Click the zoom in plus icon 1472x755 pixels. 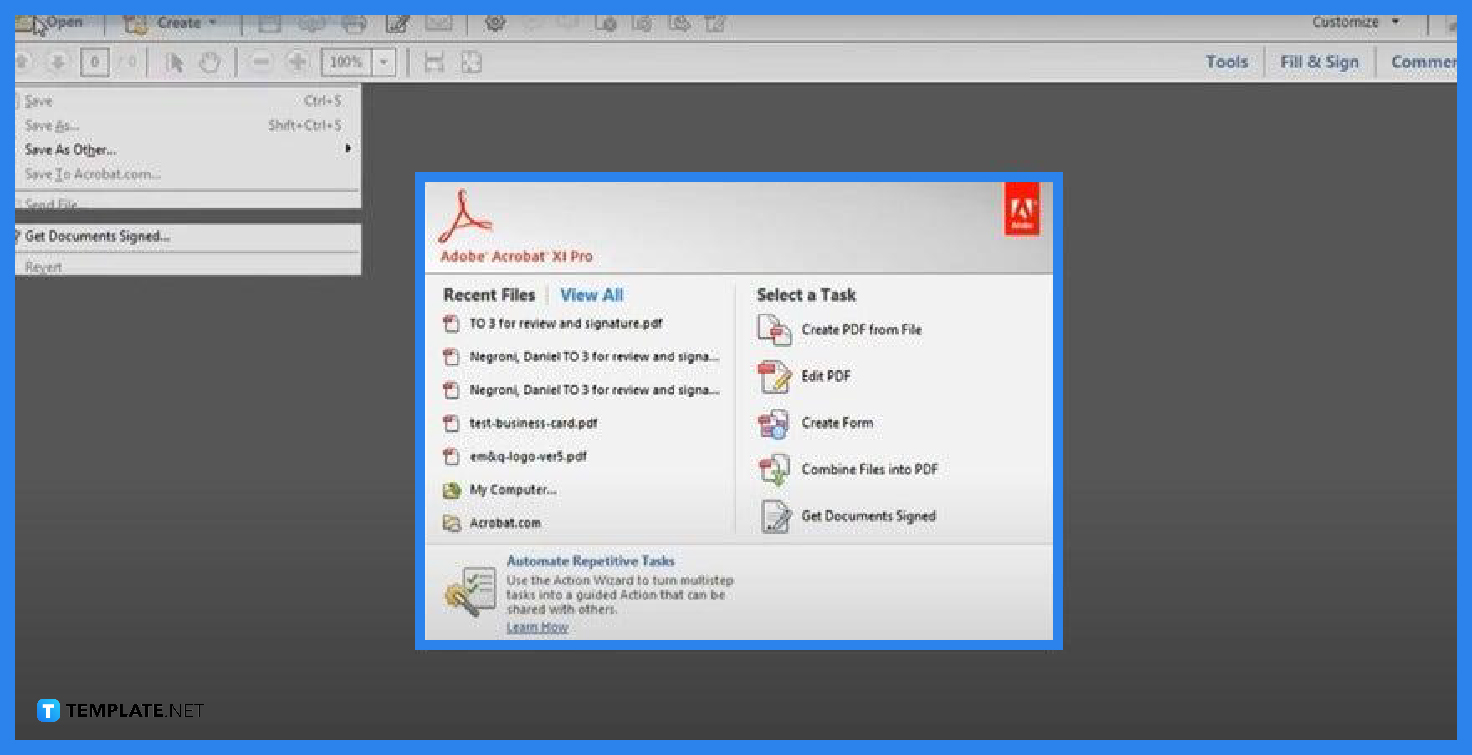click(297, 61)
